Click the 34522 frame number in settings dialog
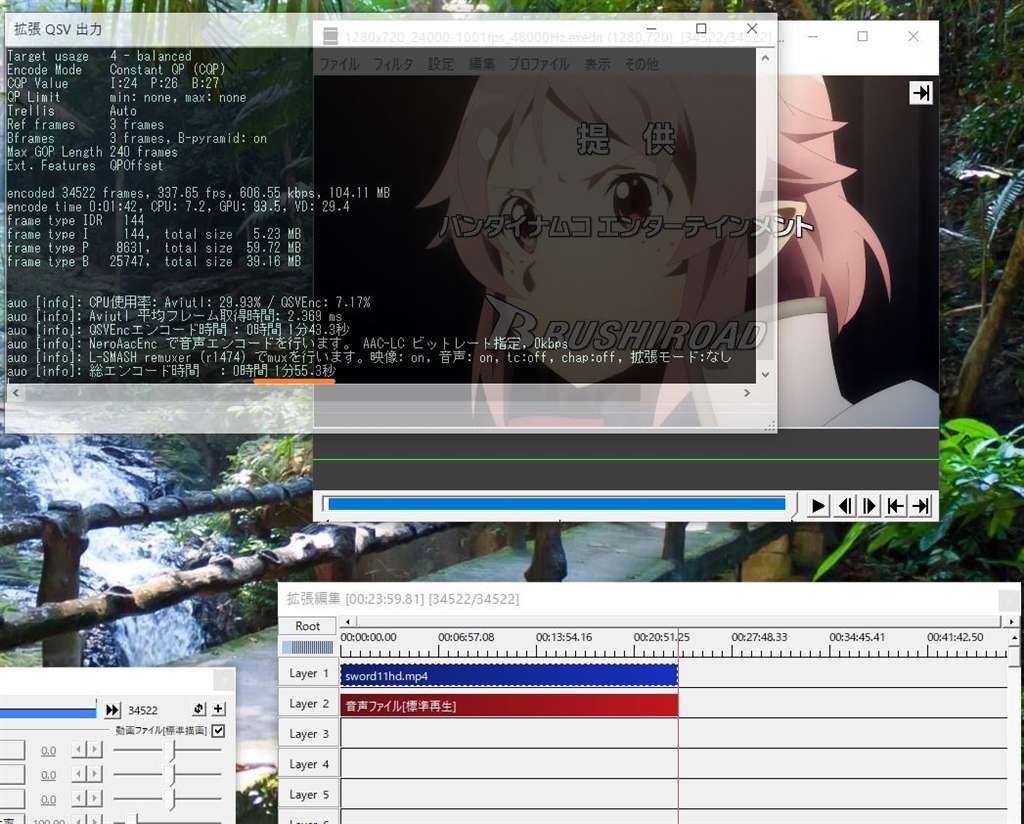Image resolution: width=1024 pixels, height=824 pixels. click(142, 710)
